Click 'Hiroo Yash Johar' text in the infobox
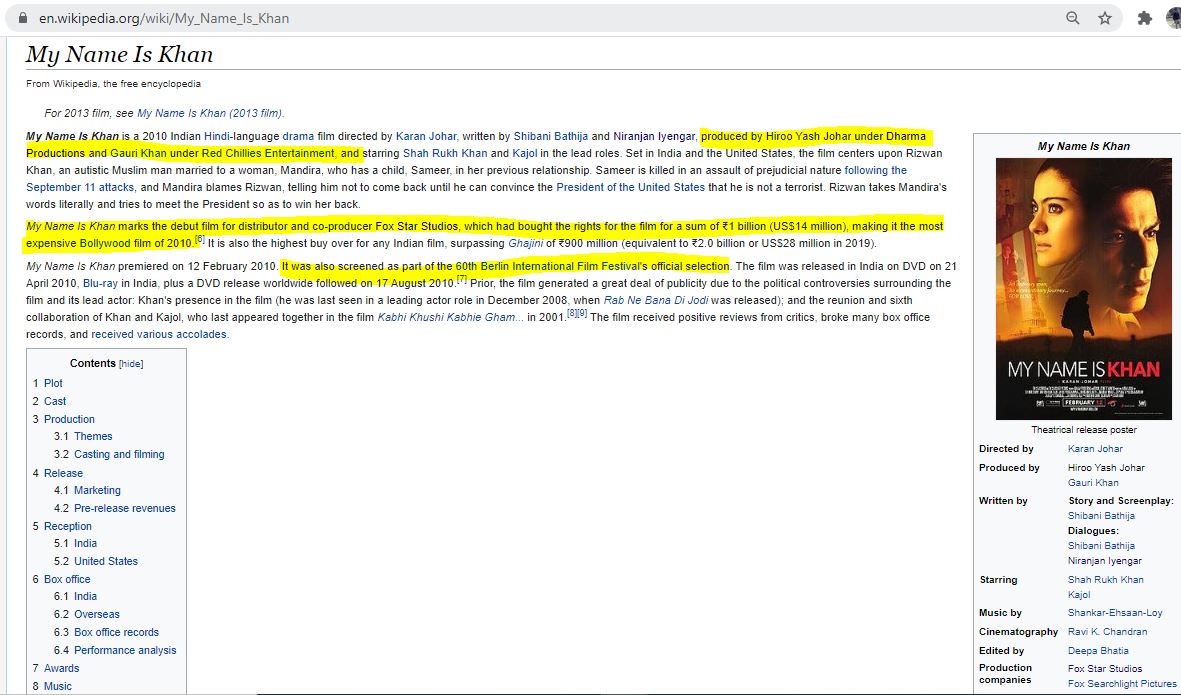The image size is (1181, 695). pos(1106,468)
